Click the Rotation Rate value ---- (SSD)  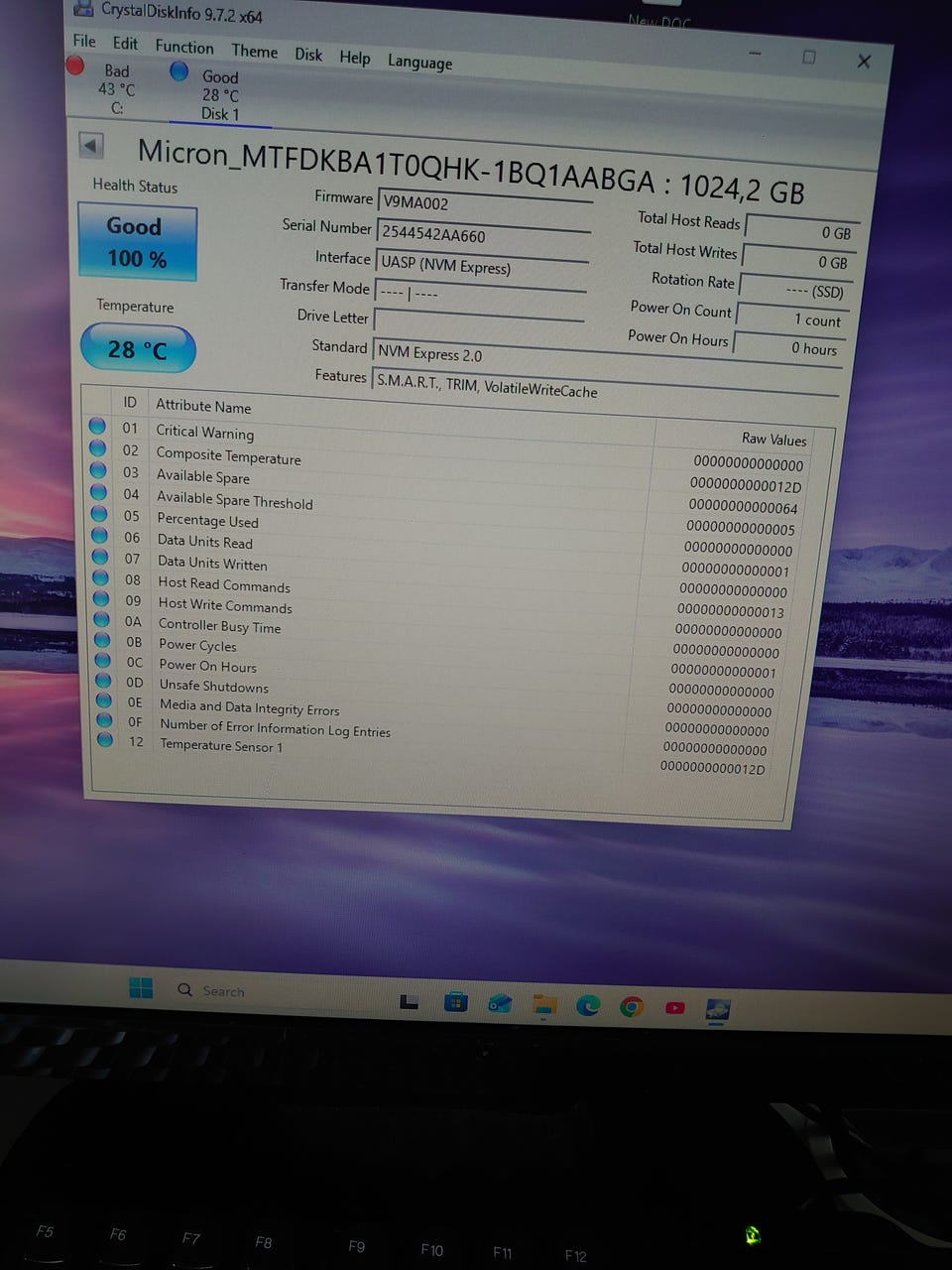click(795, 290)
